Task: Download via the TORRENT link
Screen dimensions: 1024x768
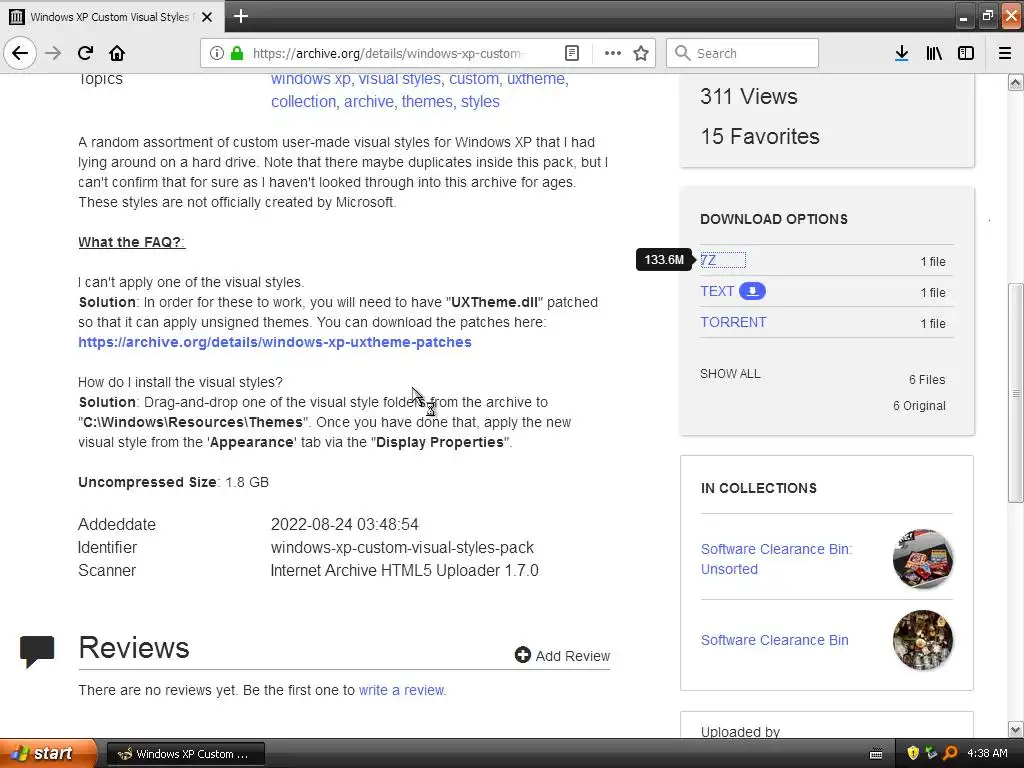Action: [x=733, y=322]
